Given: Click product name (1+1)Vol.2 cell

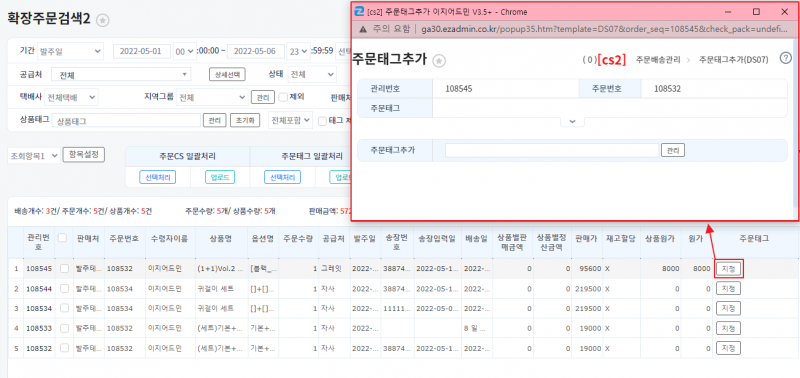Looking at the screenshot, I should [221, 268].
